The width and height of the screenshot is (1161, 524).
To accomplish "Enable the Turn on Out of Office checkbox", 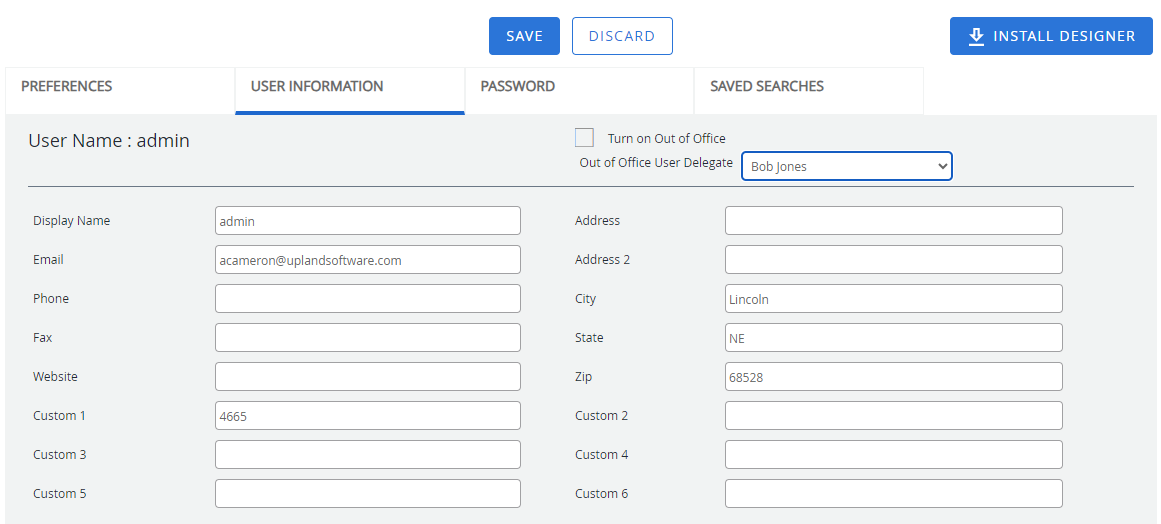I will (585, 138).
